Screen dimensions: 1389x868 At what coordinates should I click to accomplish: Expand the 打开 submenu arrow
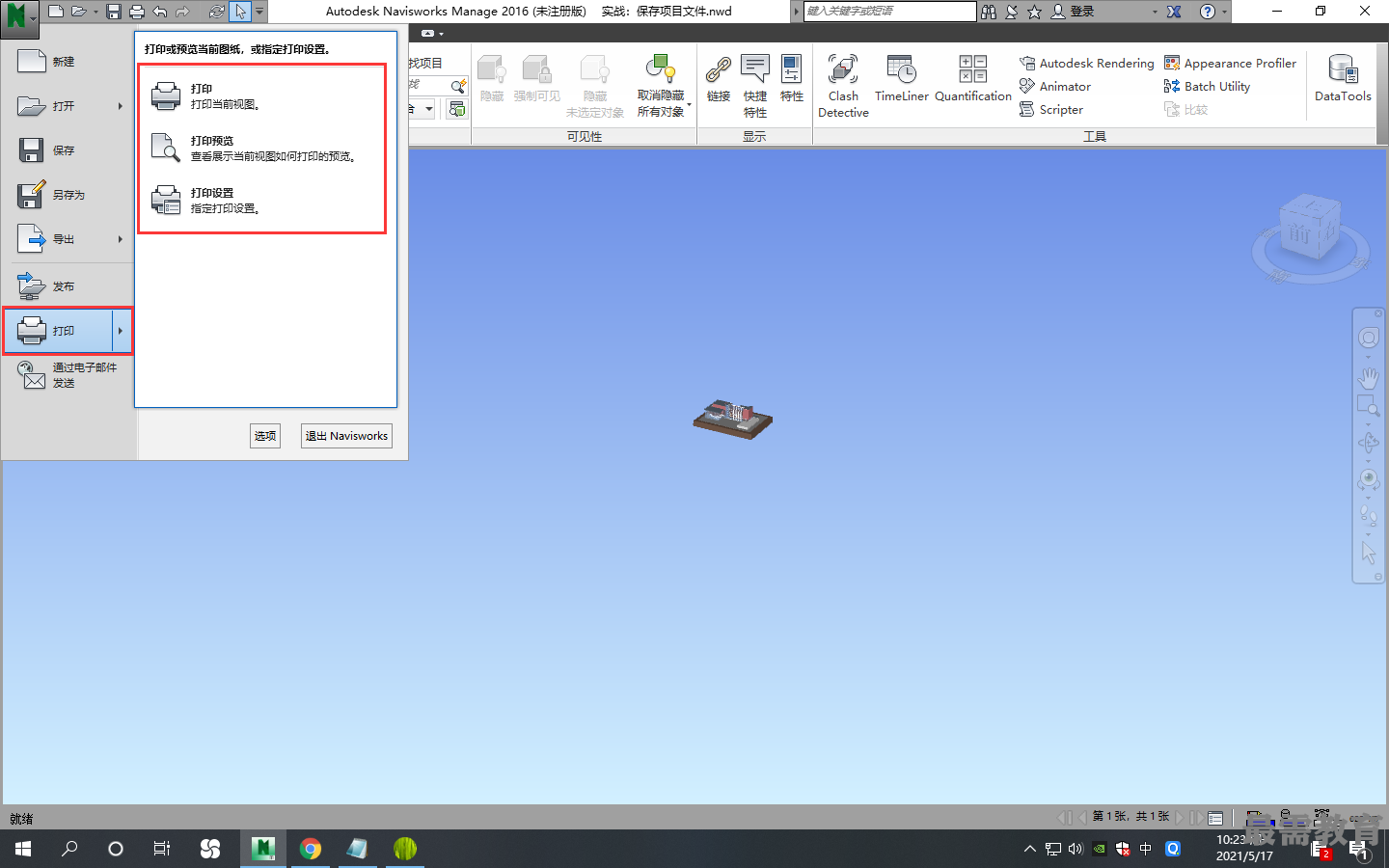pyautogui.click(x=121, y=106)
